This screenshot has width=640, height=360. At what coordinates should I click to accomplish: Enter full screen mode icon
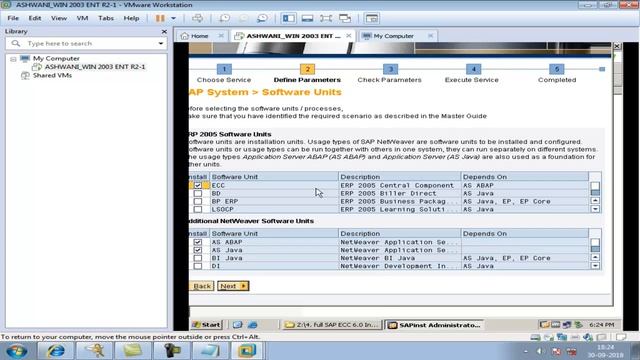point(326,18)
